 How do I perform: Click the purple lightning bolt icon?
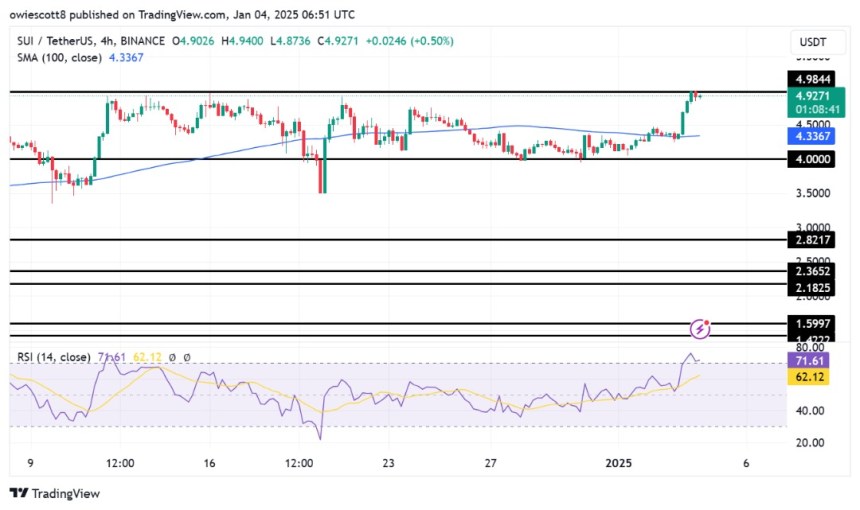[701, 328]
